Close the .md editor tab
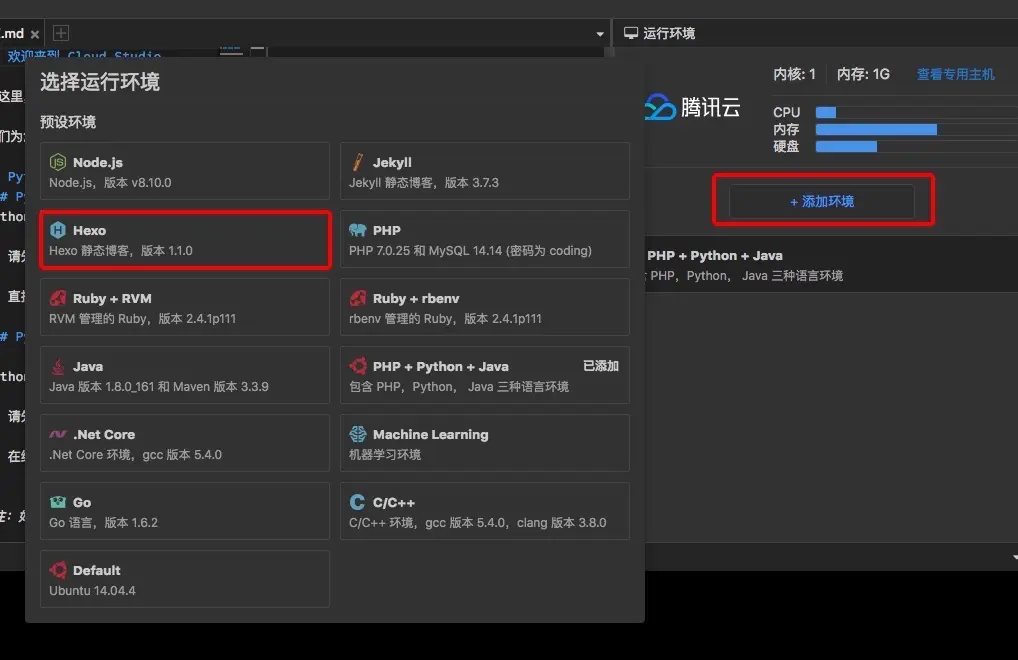This screenshot has width=1018, height=660. (x=35, y=34)
